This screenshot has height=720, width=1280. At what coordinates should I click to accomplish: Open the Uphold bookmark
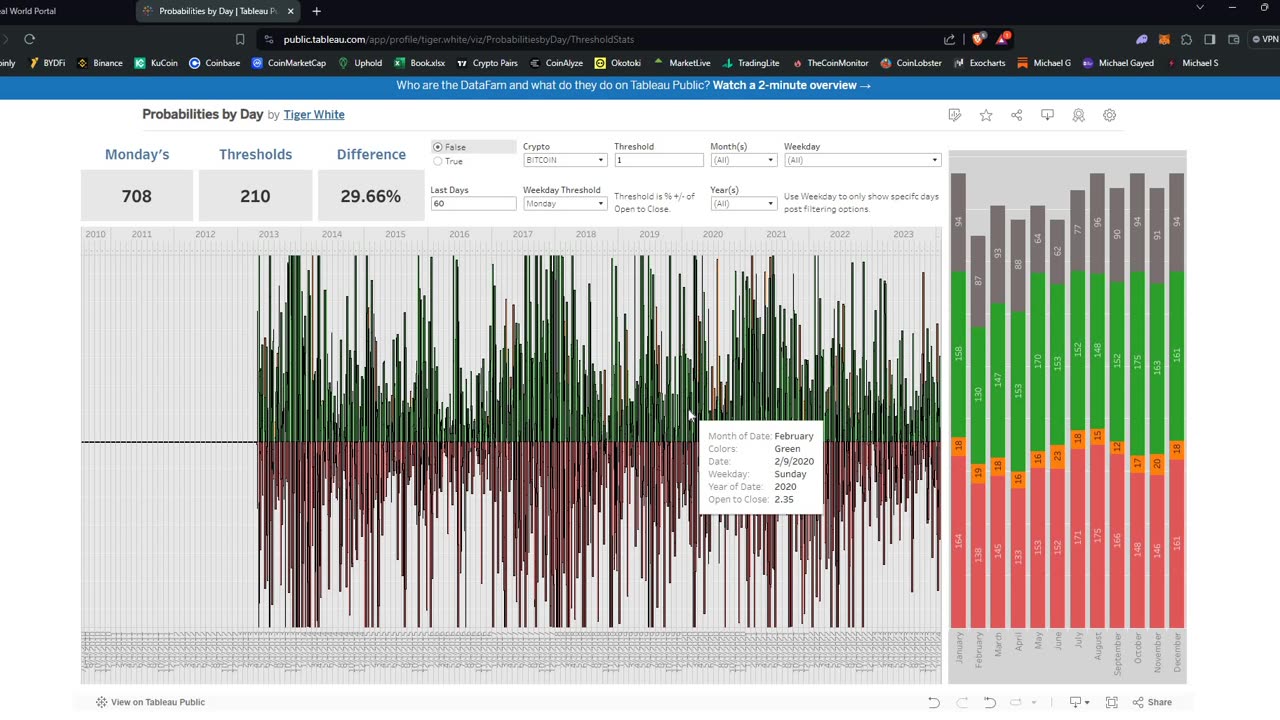360,63
